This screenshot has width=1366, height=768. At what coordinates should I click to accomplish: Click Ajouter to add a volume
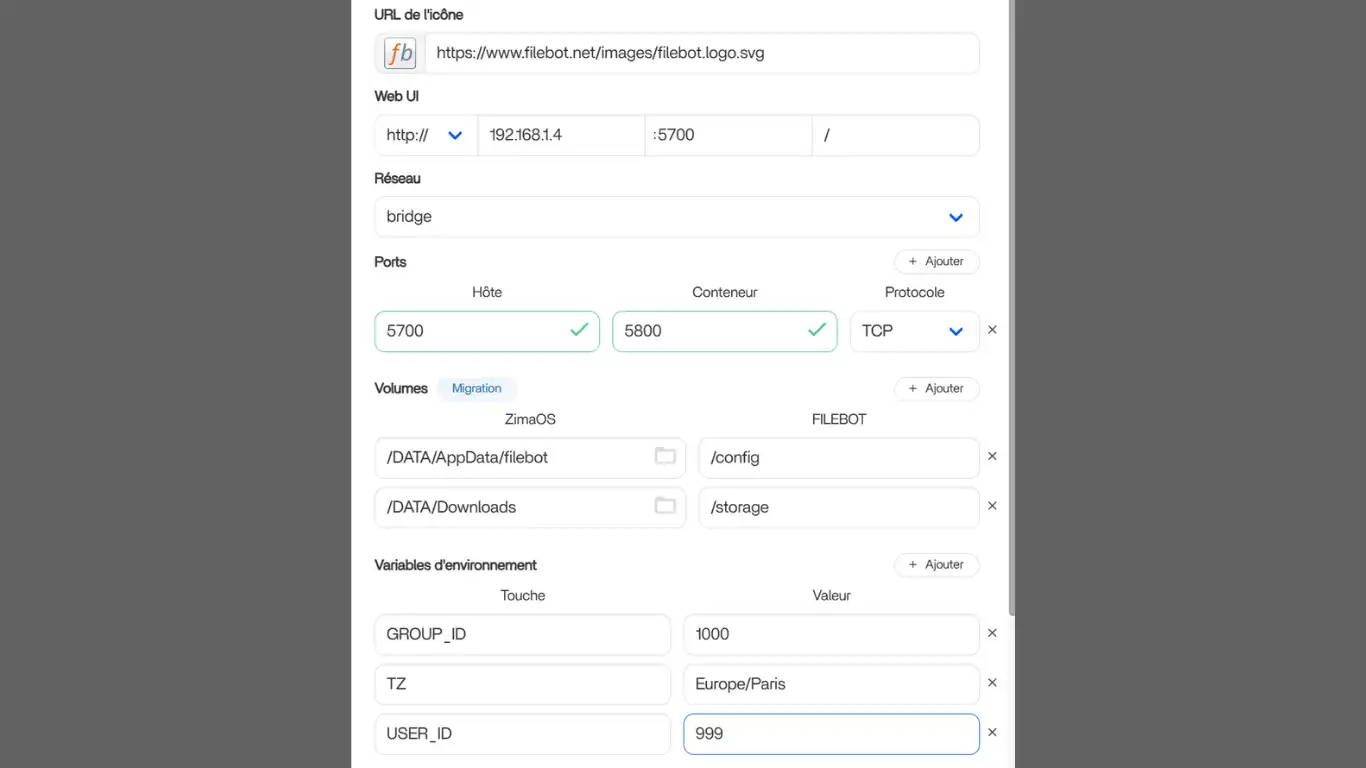pos(936,388)
